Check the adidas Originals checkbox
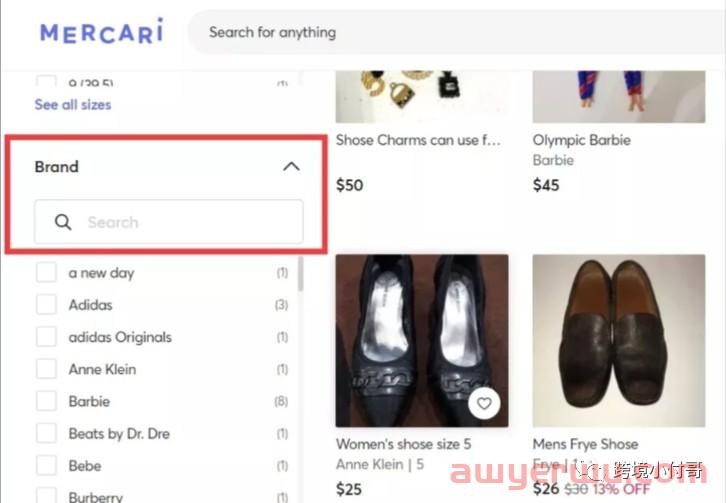This screenshot has width=726, height=503. [46, 337]
